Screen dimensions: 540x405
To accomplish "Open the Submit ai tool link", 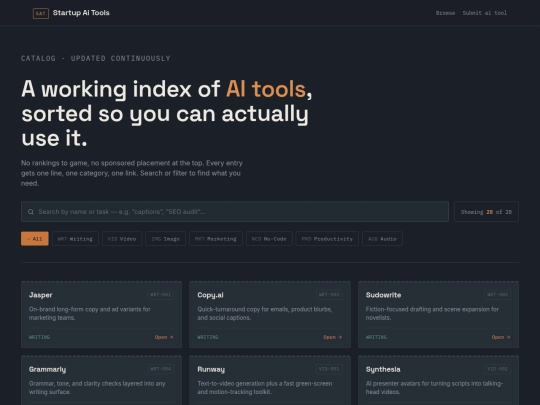I will coord(485,13).
